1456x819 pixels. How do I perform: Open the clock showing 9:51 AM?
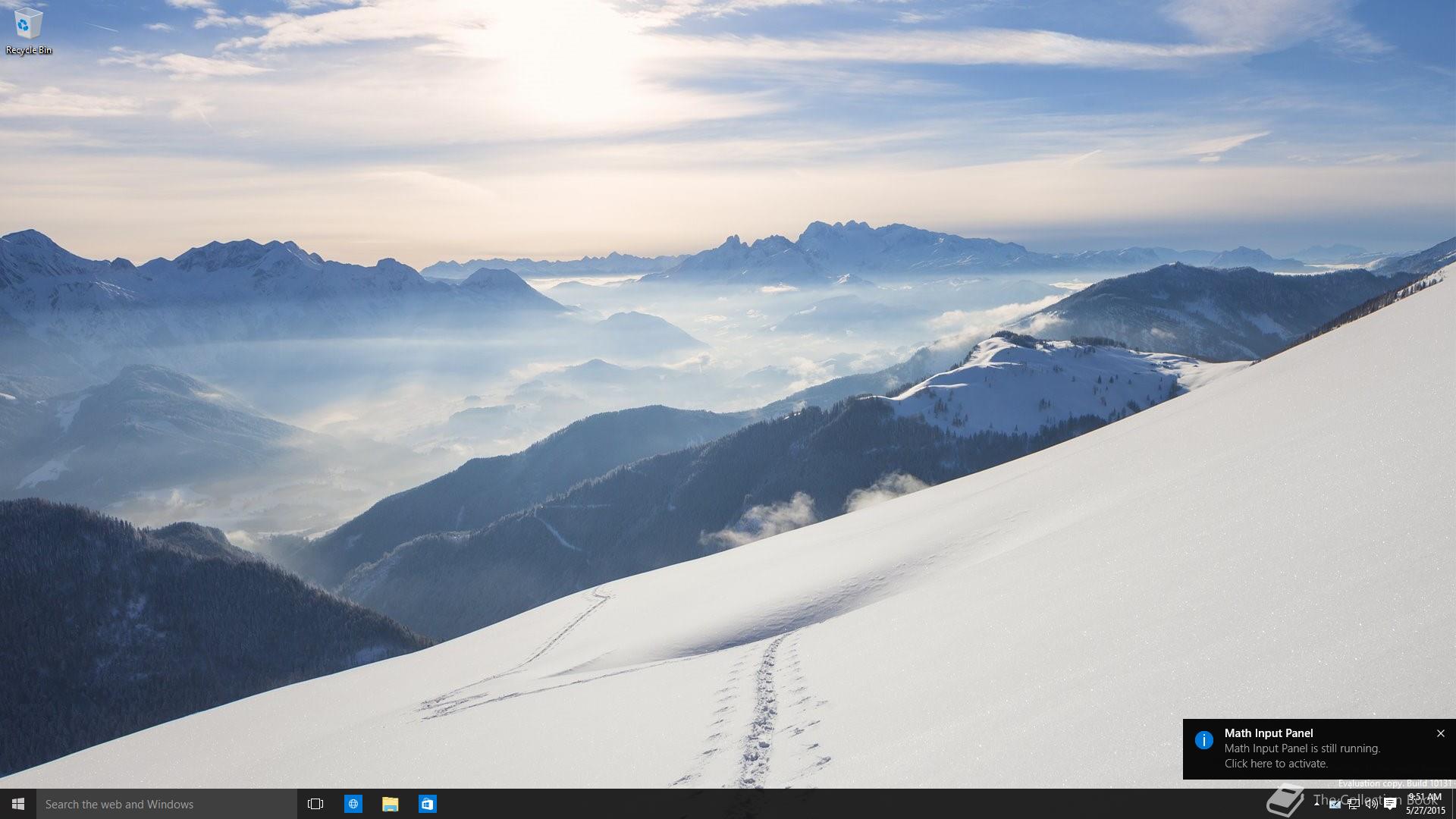(1426, 804)
